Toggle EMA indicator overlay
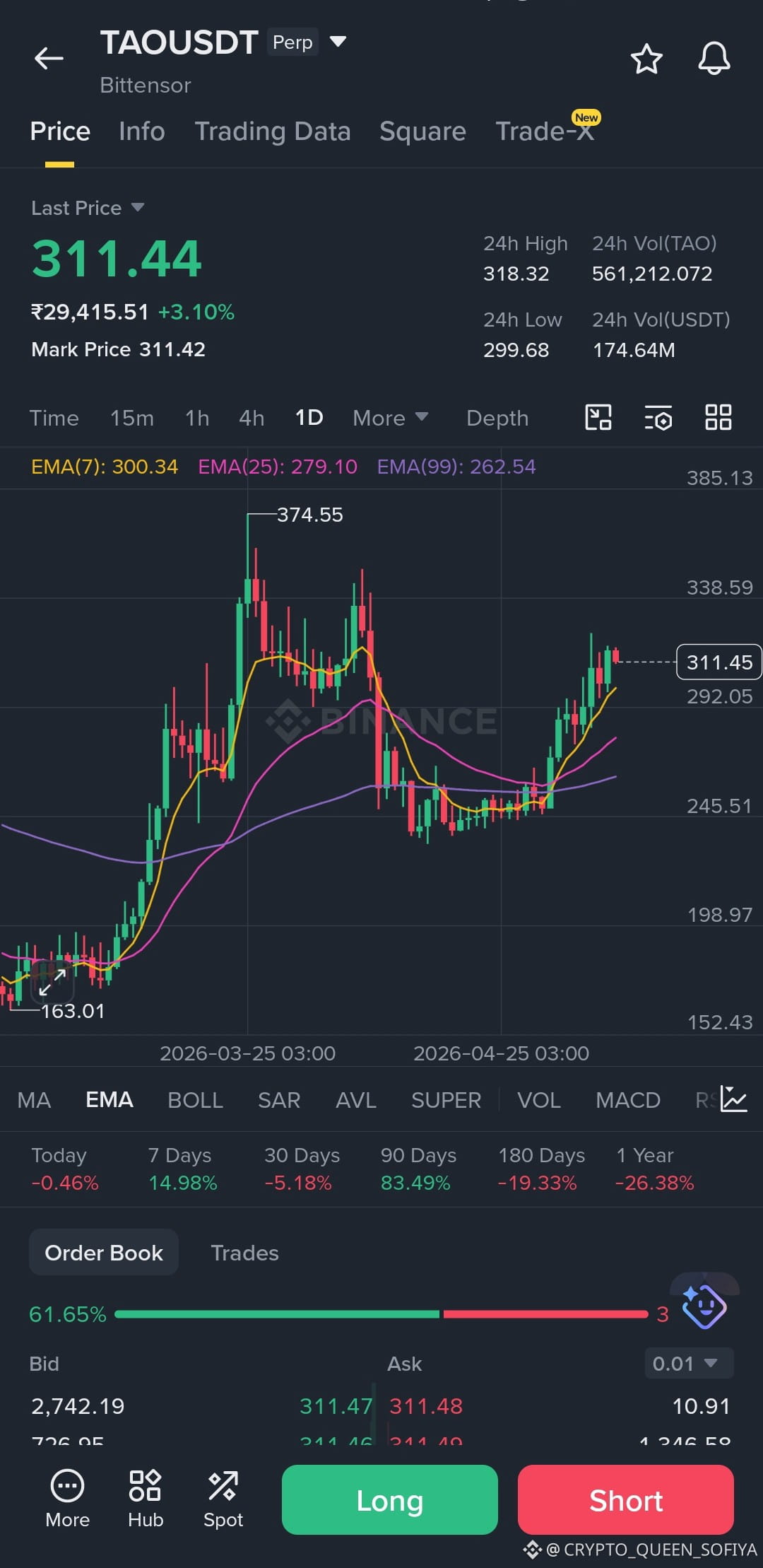Screen dimensions: 763x1568 tap(110, 1099)
